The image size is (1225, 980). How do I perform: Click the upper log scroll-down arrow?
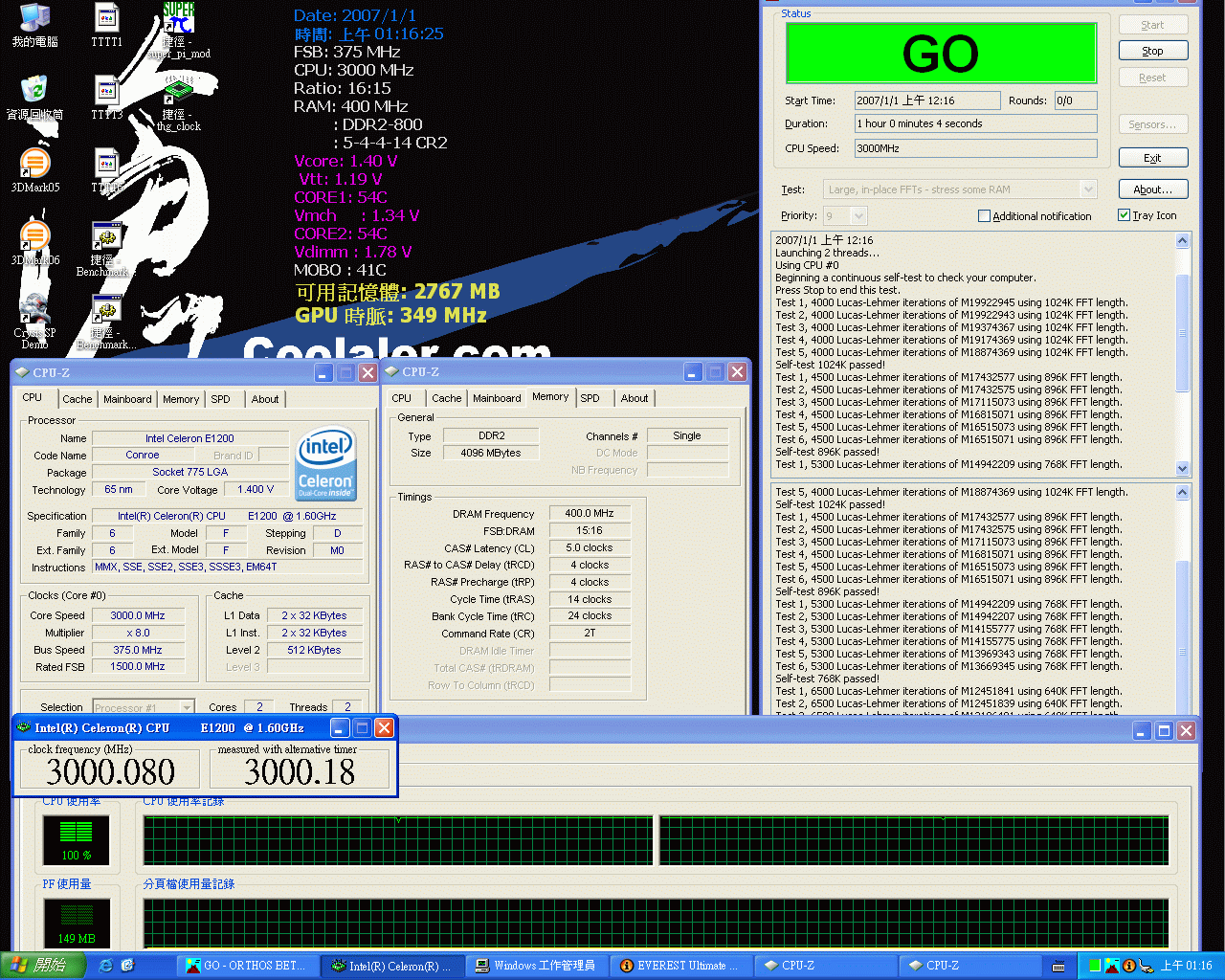tap(1183, 468)
